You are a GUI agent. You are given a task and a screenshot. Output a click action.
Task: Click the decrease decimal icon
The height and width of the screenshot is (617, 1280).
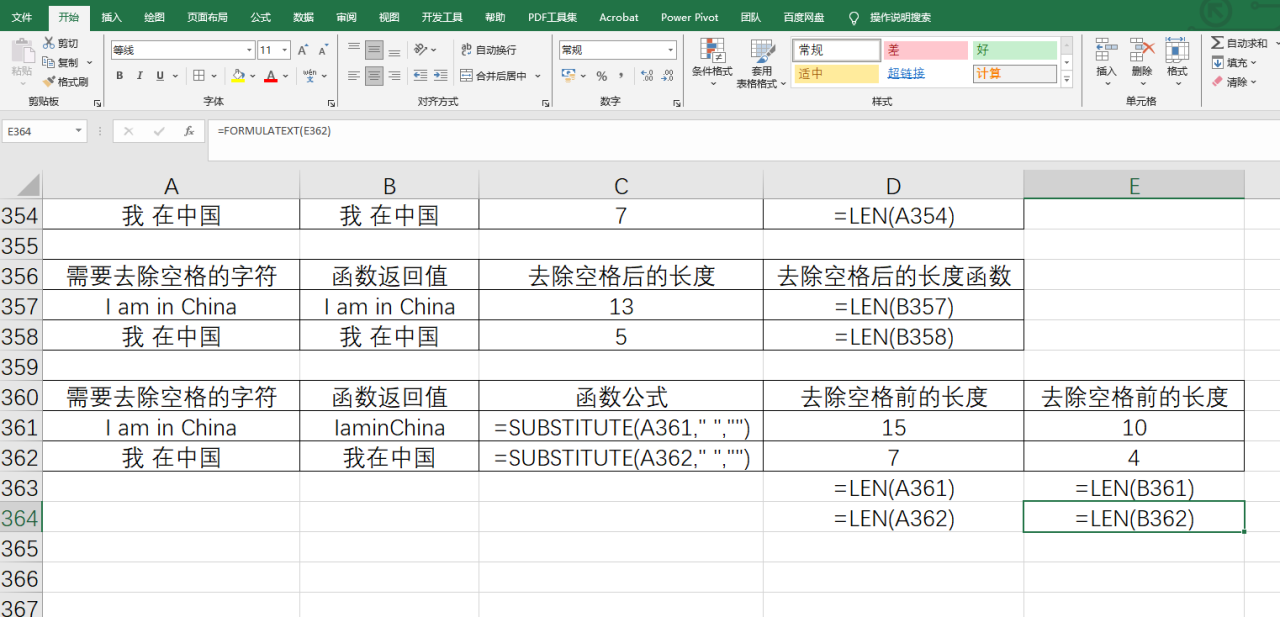click(667, 76)
